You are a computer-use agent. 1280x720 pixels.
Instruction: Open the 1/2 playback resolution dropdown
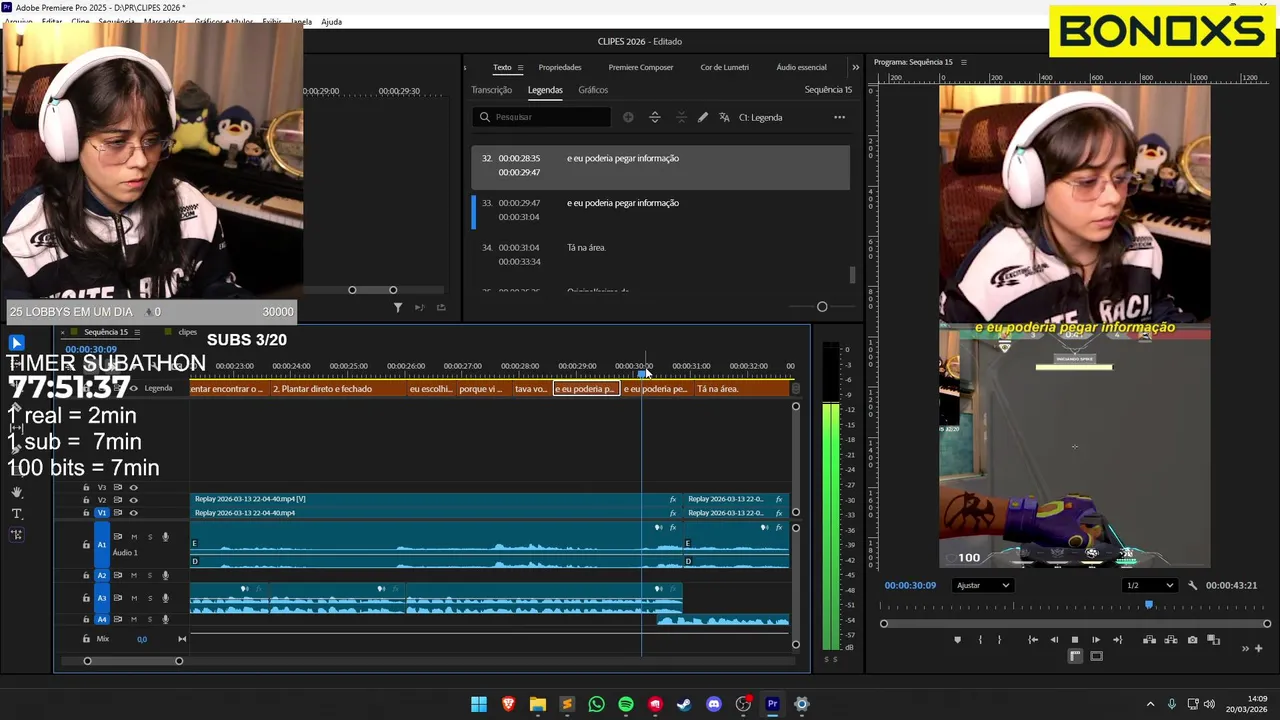point(1148,585)
